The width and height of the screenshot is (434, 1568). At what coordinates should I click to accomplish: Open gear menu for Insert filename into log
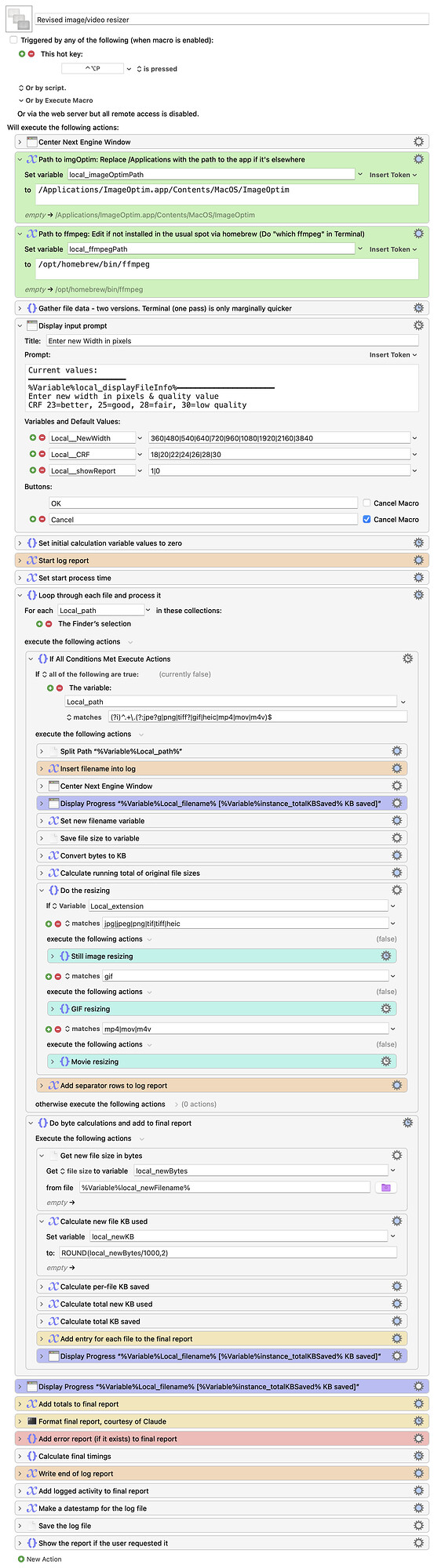pyautogui.click(x=396, y=768)
